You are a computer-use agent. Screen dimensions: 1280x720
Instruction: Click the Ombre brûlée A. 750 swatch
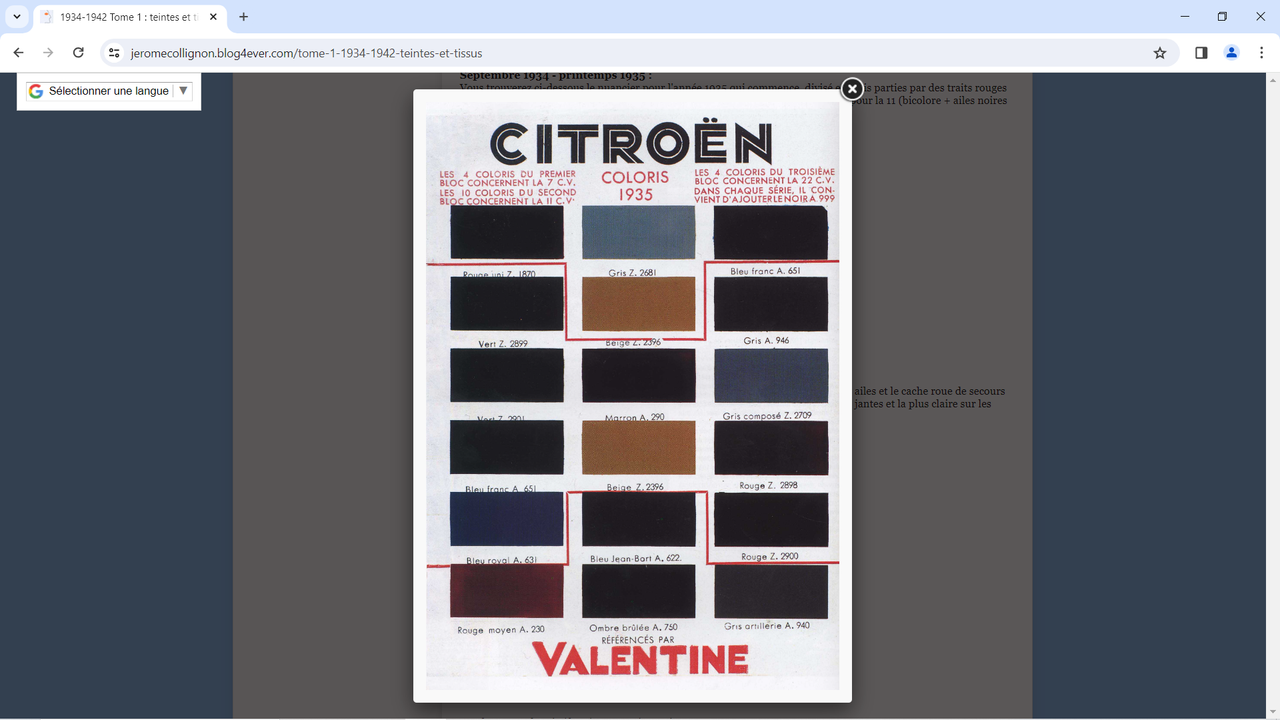pyautogui.click(x=638, y=591)
